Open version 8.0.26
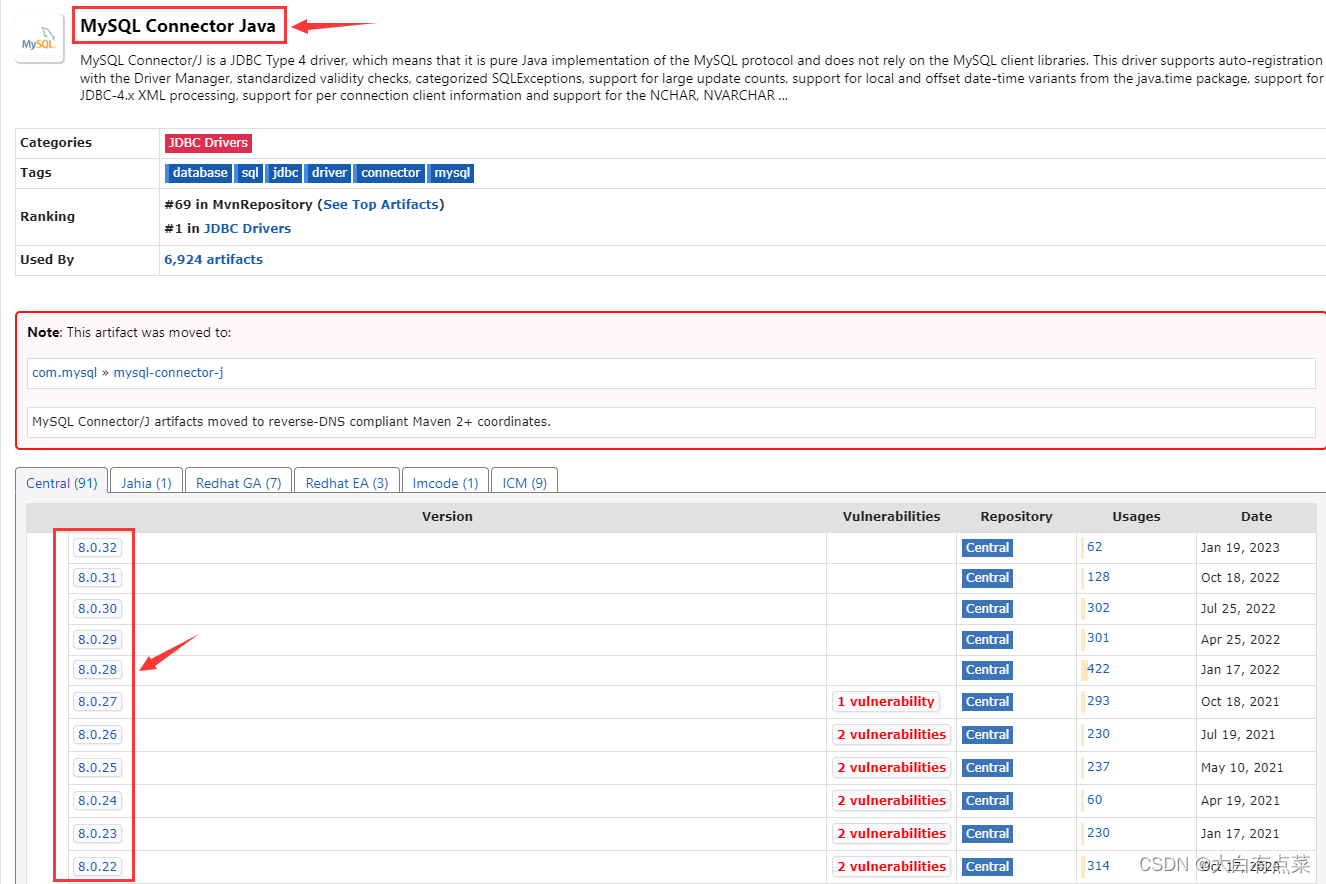Viewport: 1326px width, 884px height. (x=97, y=735)
